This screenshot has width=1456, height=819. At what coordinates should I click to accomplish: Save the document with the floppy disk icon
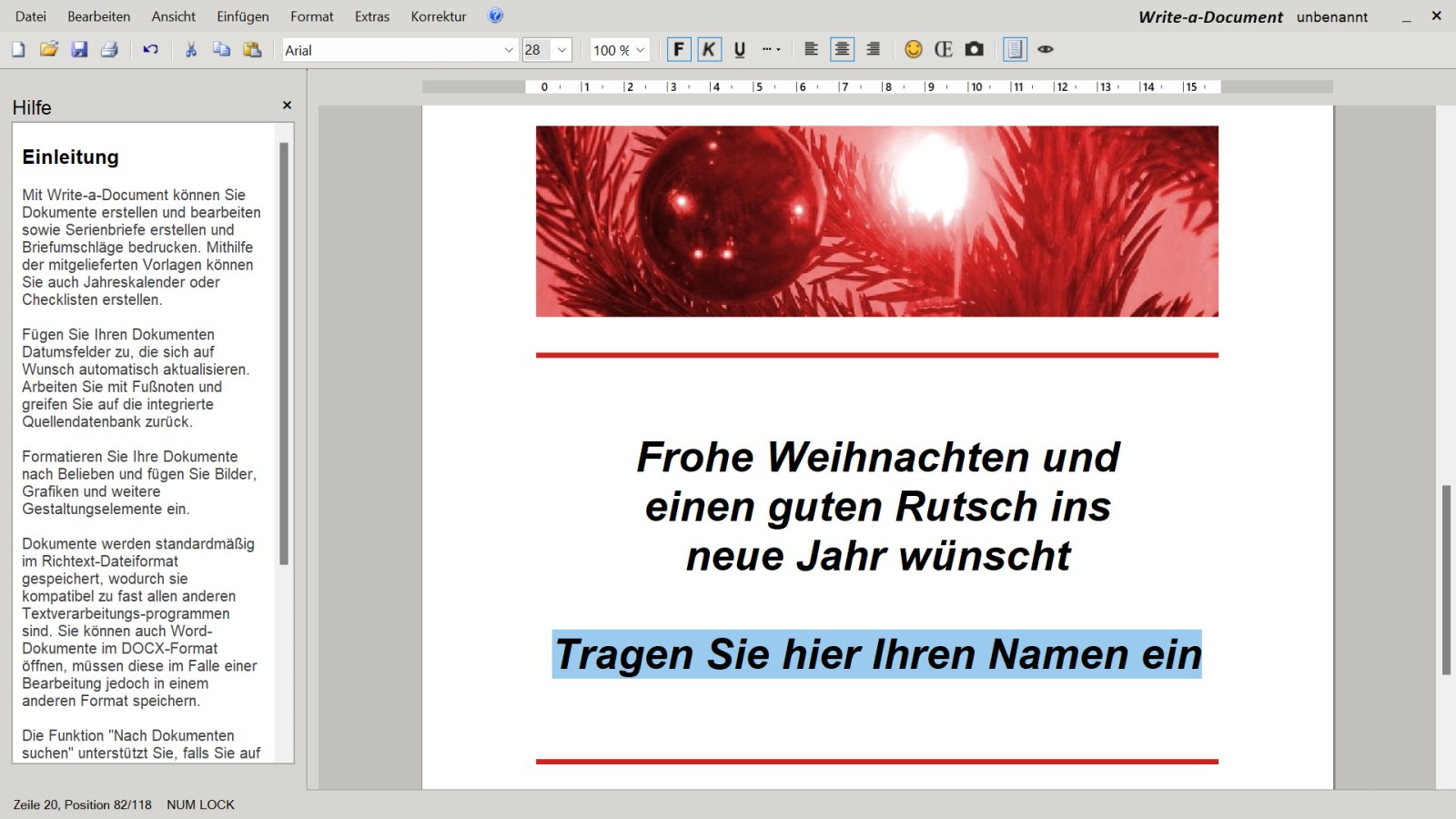(x=80, y=50)
